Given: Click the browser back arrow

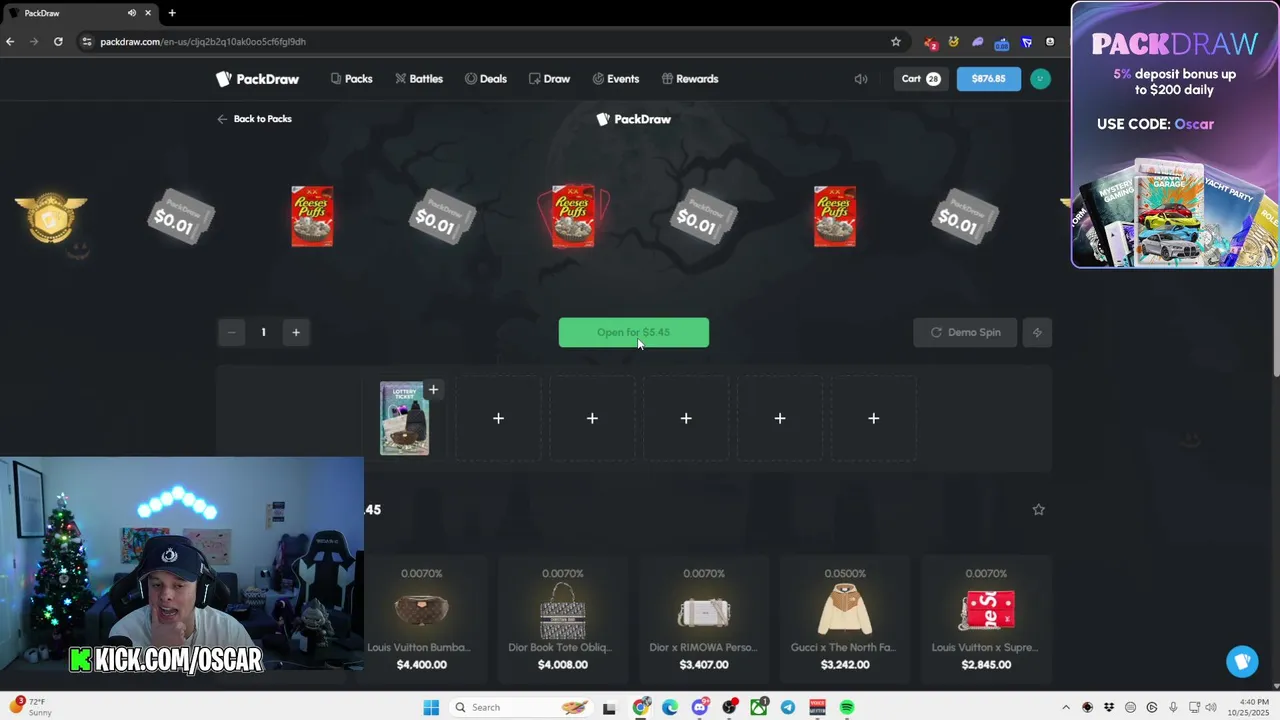Looking at the screenshot, I should (10, 41).
